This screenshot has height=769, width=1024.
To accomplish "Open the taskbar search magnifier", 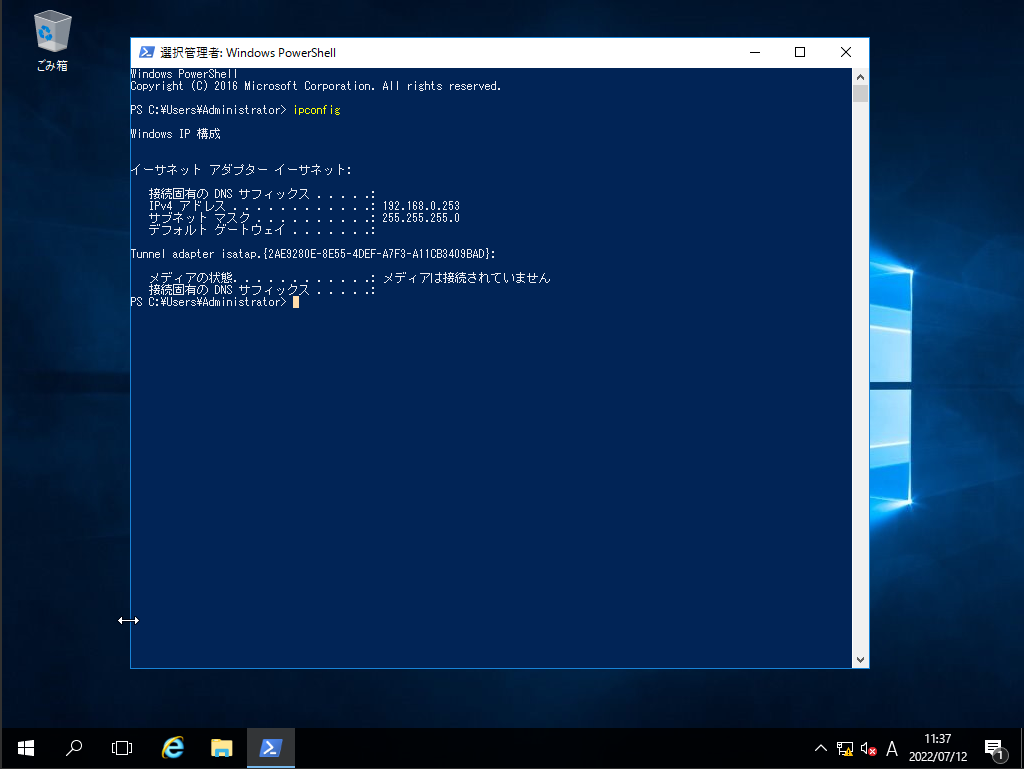I will (74, 748).
